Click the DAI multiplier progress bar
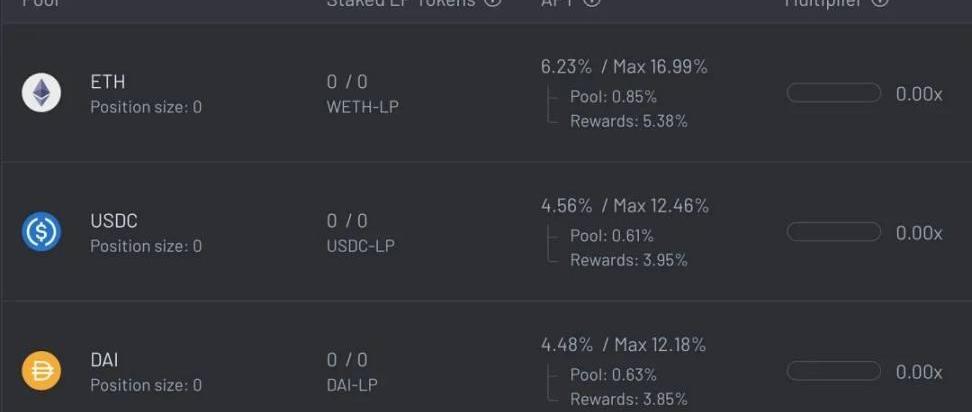The height and width of the screenshot is (412, 972). point(833,371)
